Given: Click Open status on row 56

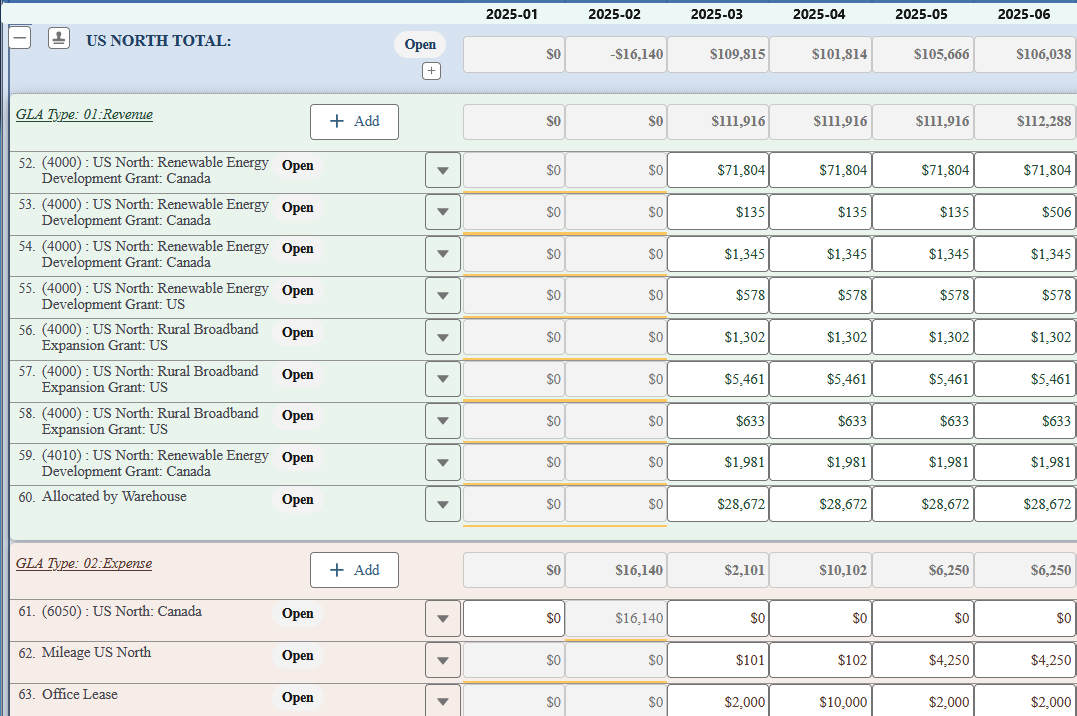Looking at the screenshot, I should (x=297, y=333).
